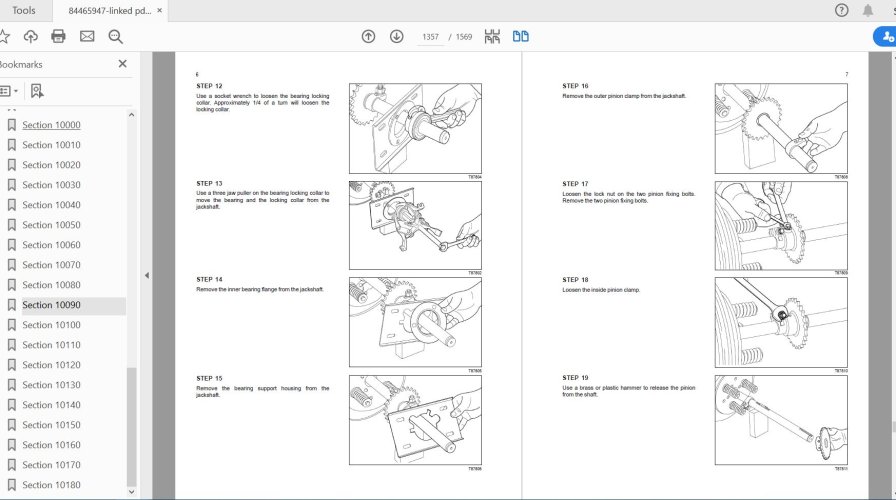Click the page number input field
The height and width of the screenshot is (500, 896).
click(x=431, y=37)
